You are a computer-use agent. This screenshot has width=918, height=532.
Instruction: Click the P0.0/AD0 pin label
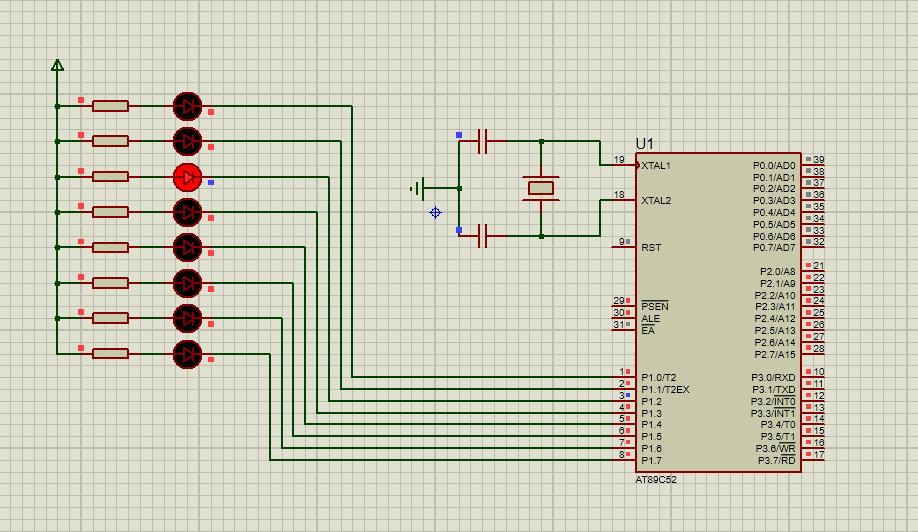pos(774,165)
